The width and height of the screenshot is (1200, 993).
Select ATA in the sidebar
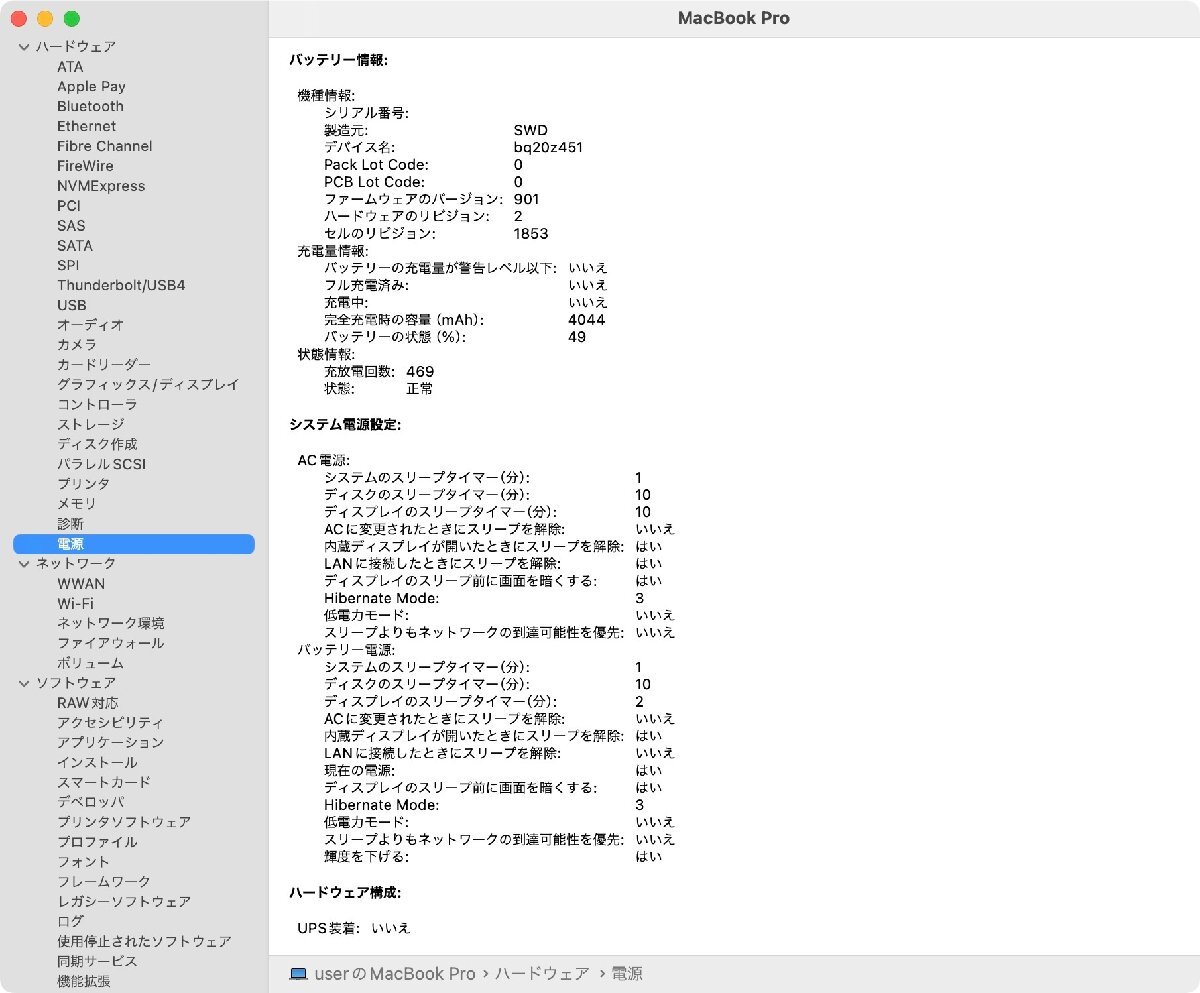(x=70, y=67)
